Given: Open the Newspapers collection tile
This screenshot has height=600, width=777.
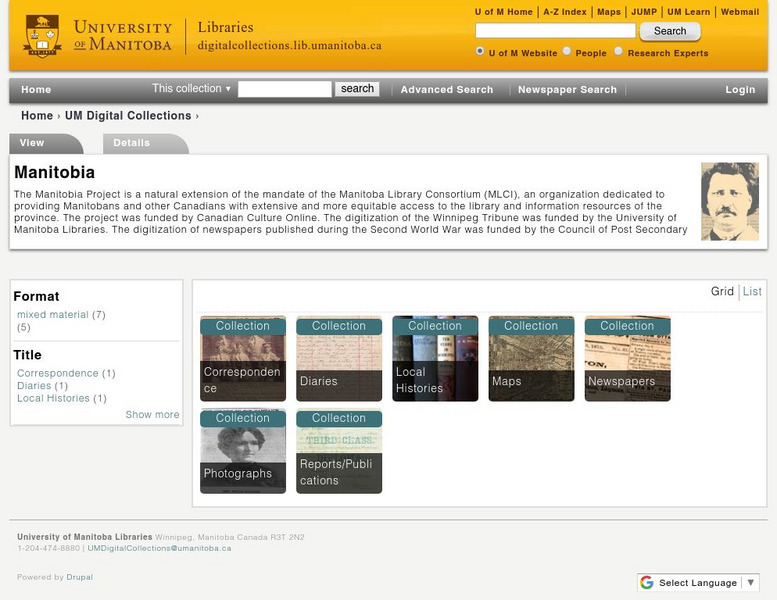Looking at the screenshot, I should pyautogui.click(x=627, y=358).
